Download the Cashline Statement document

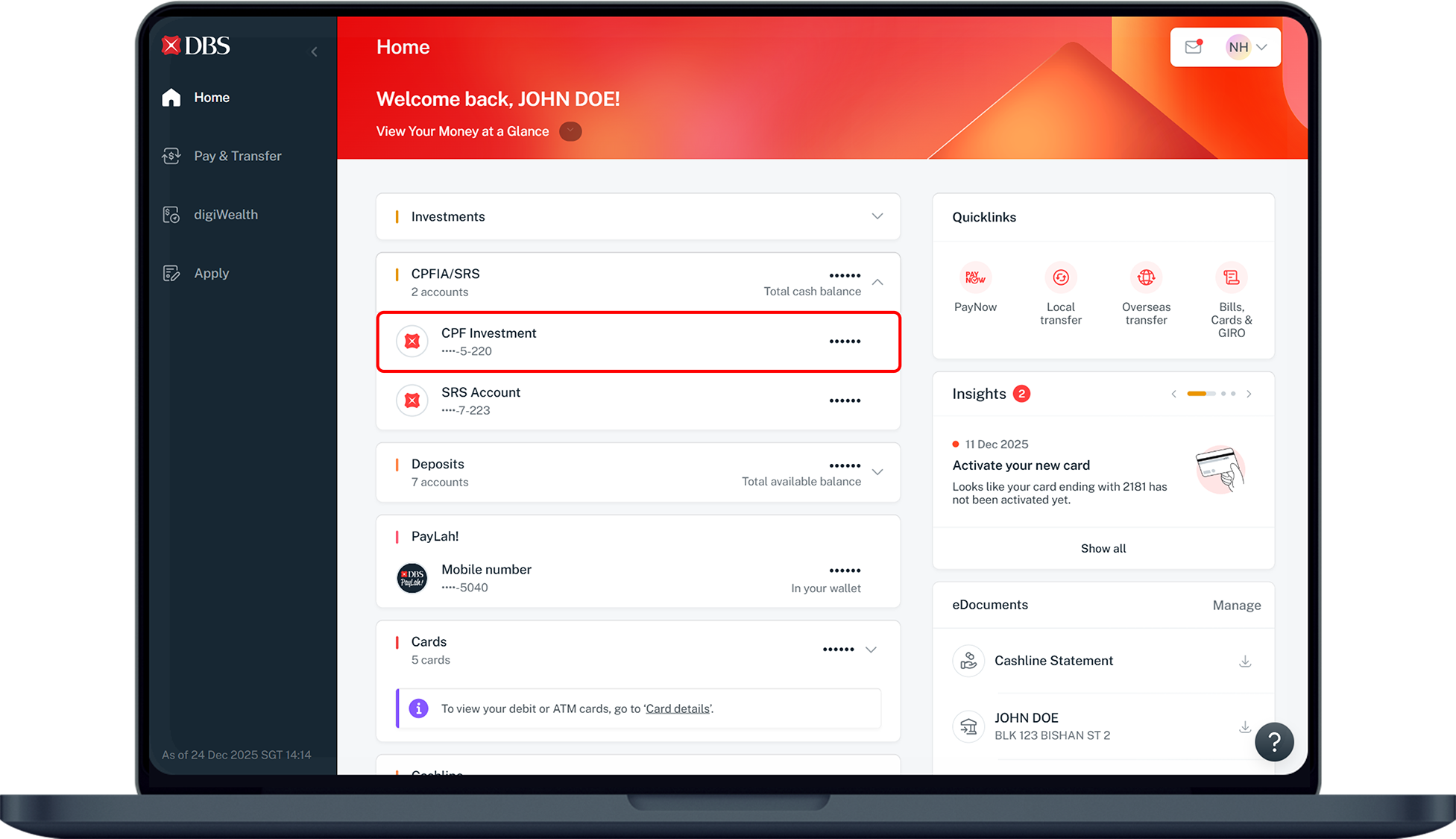[x=1244, y=662]
